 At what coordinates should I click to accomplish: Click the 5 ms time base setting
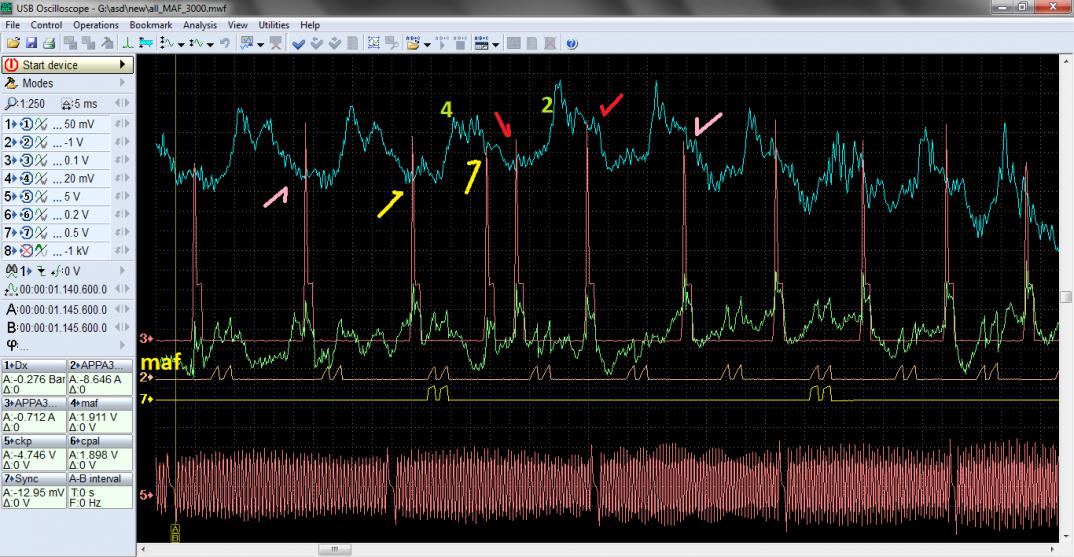pyautogui.click(x=79, y=104)
